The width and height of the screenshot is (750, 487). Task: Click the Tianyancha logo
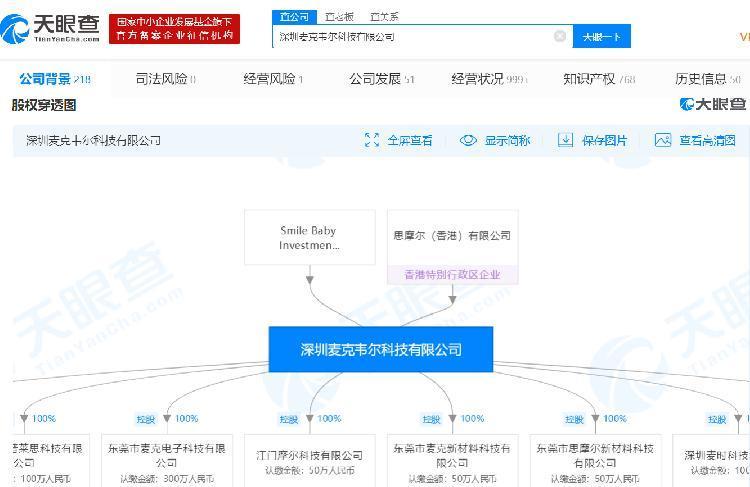coord(52,27)
